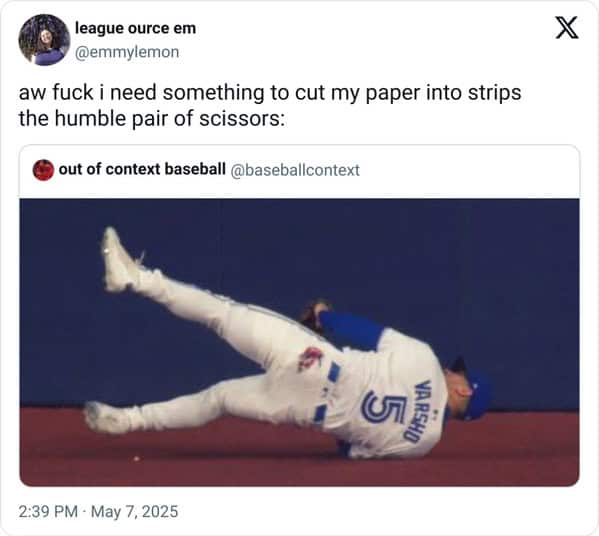The width and height of the screenshot is (599, 536).
Task: Visit the @baseballcontext handle
Action: click(x=295, y=170)
